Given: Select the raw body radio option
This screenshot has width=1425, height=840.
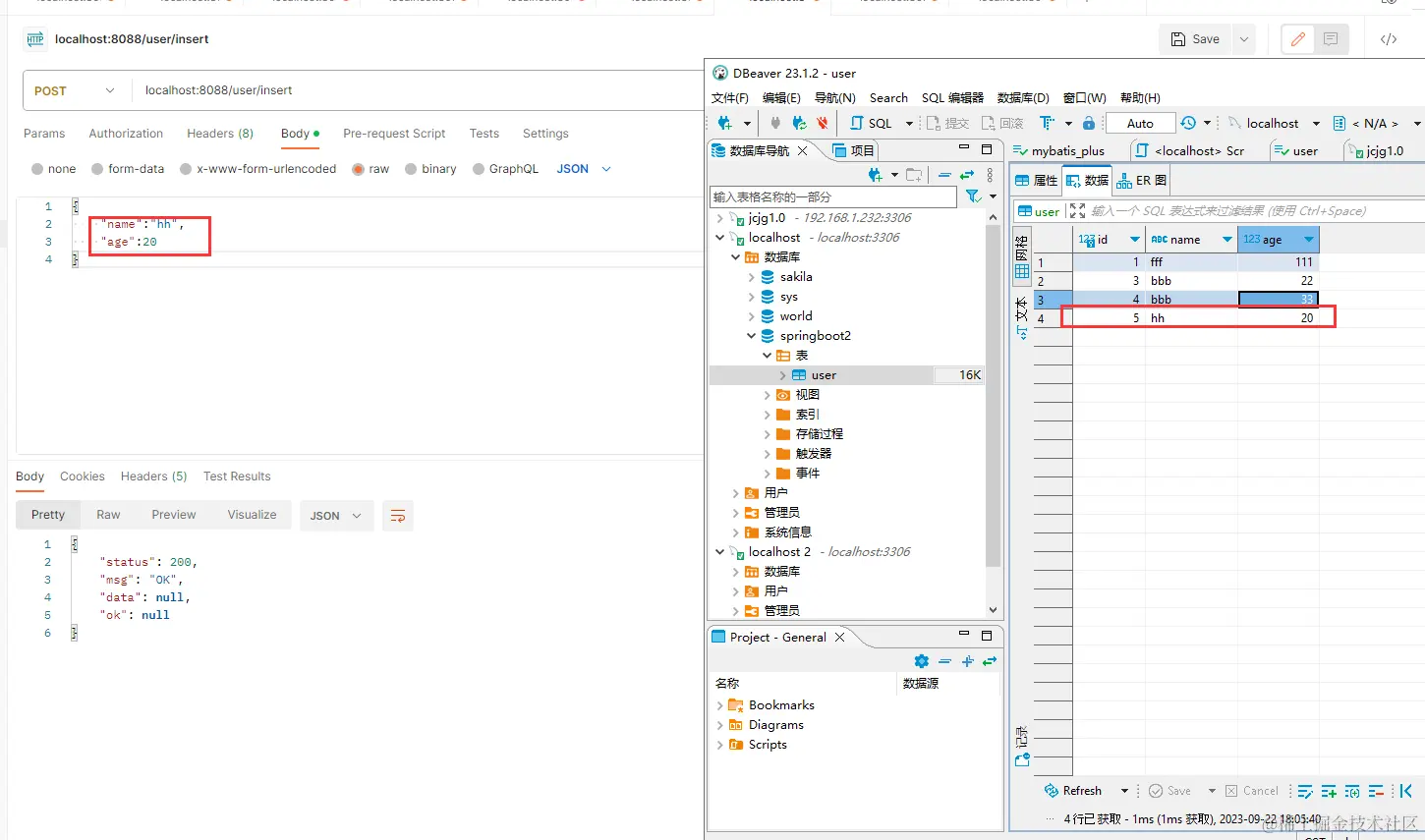Looking at the screenshot, I should tap(358, 169).
